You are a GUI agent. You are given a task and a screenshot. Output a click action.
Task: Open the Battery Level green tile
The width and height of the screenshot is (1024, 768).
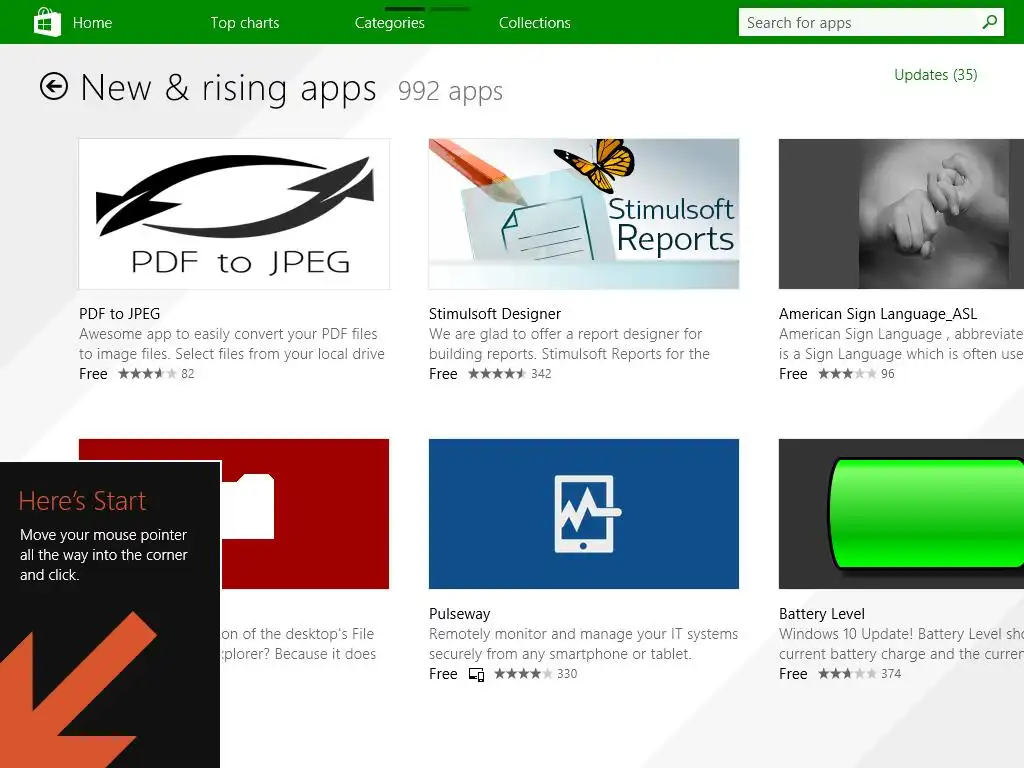coord(901,514)
